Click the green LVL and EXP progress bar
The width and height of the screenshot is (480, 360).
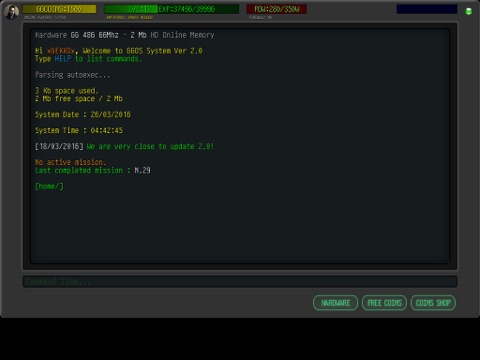click(x=172, y=9)
